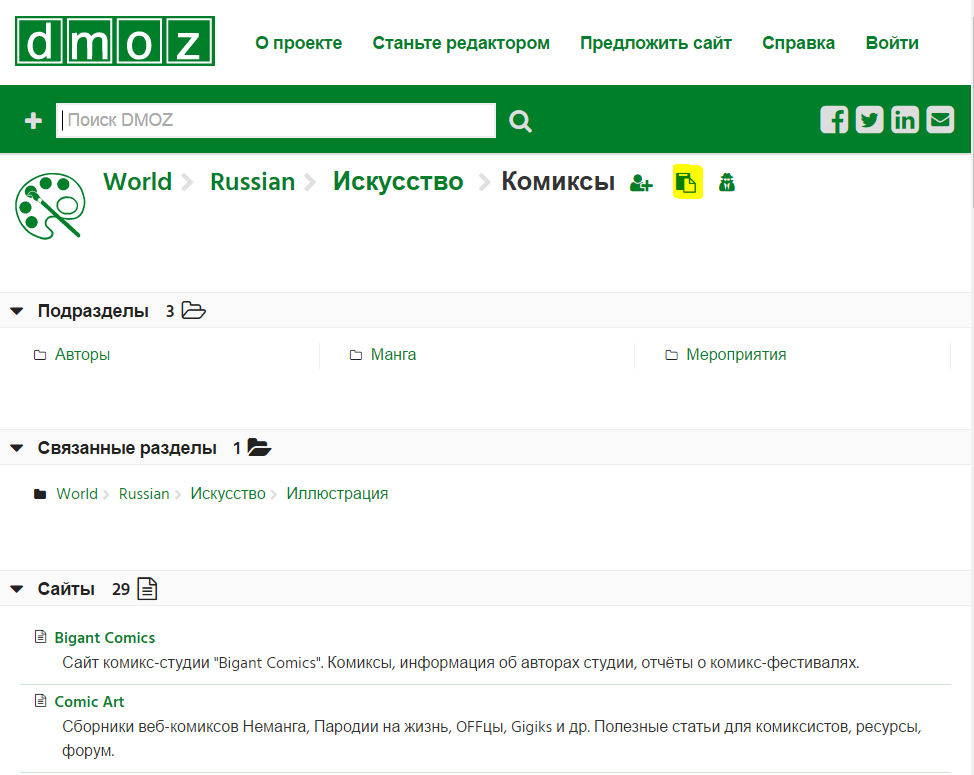This screenshot has height=775, width=974.
Task: Click the magnifying glass search icon
Action: (520, 120)
